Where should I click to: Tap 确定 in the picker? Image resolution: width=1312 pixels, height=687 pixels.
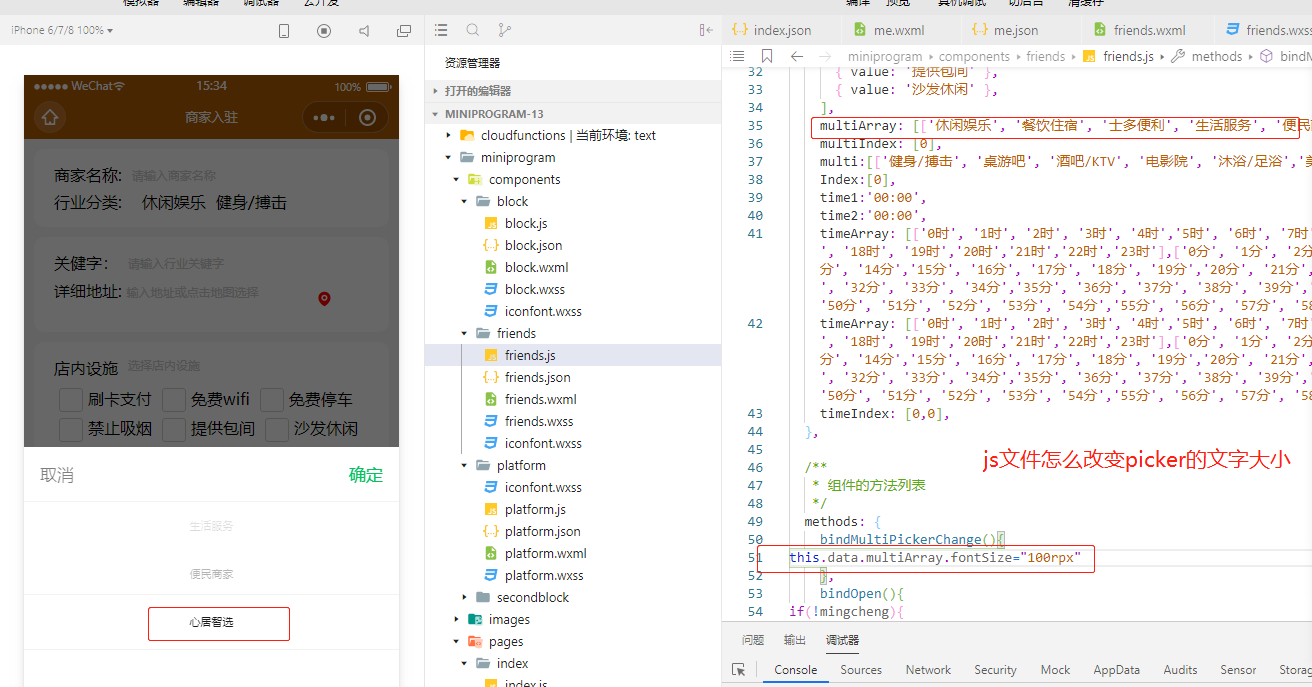pos(366,475)
